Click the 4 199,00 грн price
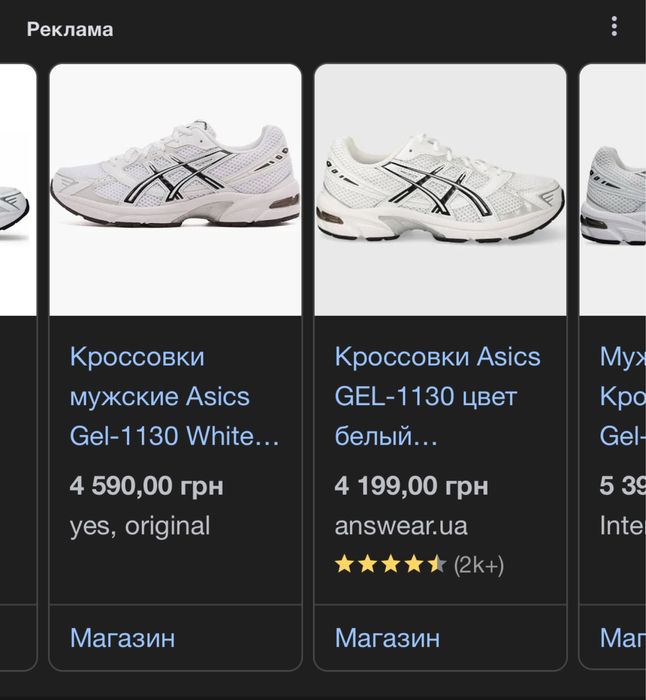 411,487
